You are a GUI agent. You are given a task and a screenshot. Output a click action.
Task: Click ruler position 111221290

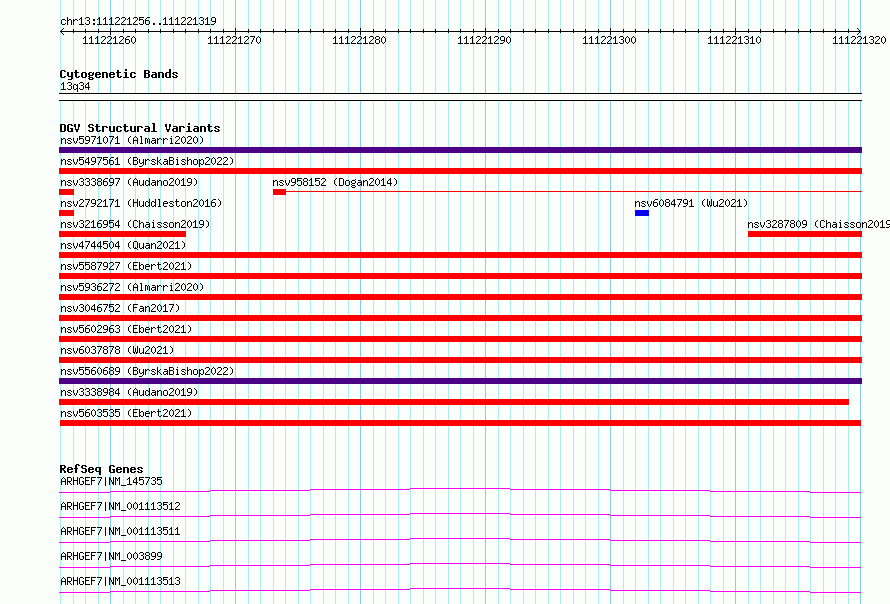point(484,40)
